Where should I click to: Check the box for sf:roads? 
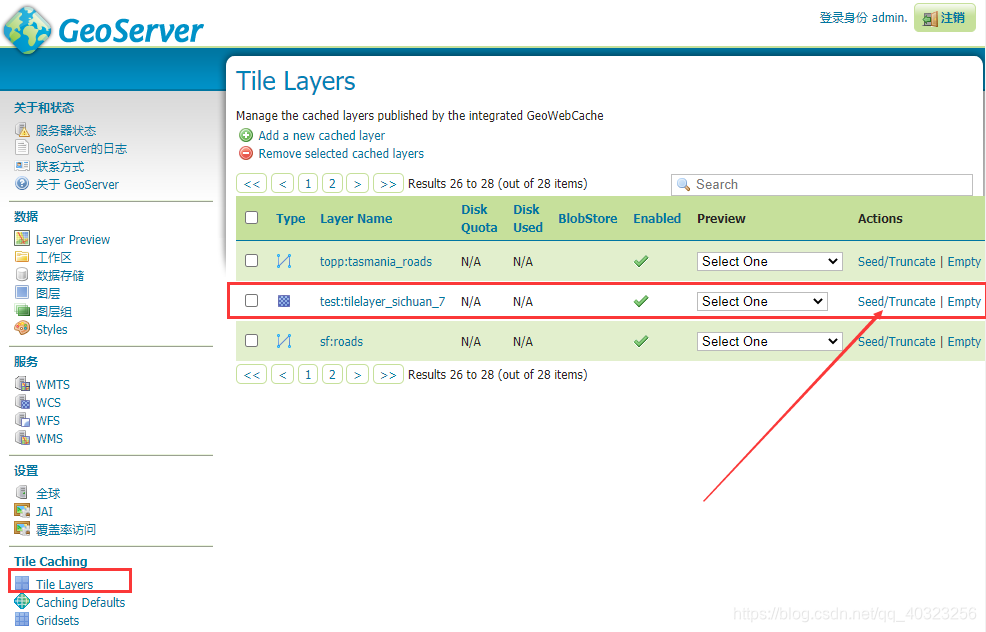tap(252, 340)
